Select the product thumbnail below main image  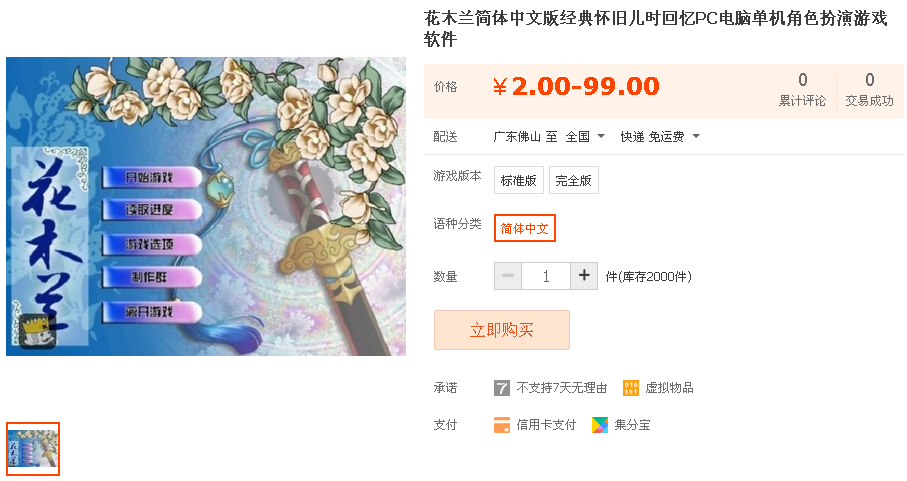coord(33,449)
